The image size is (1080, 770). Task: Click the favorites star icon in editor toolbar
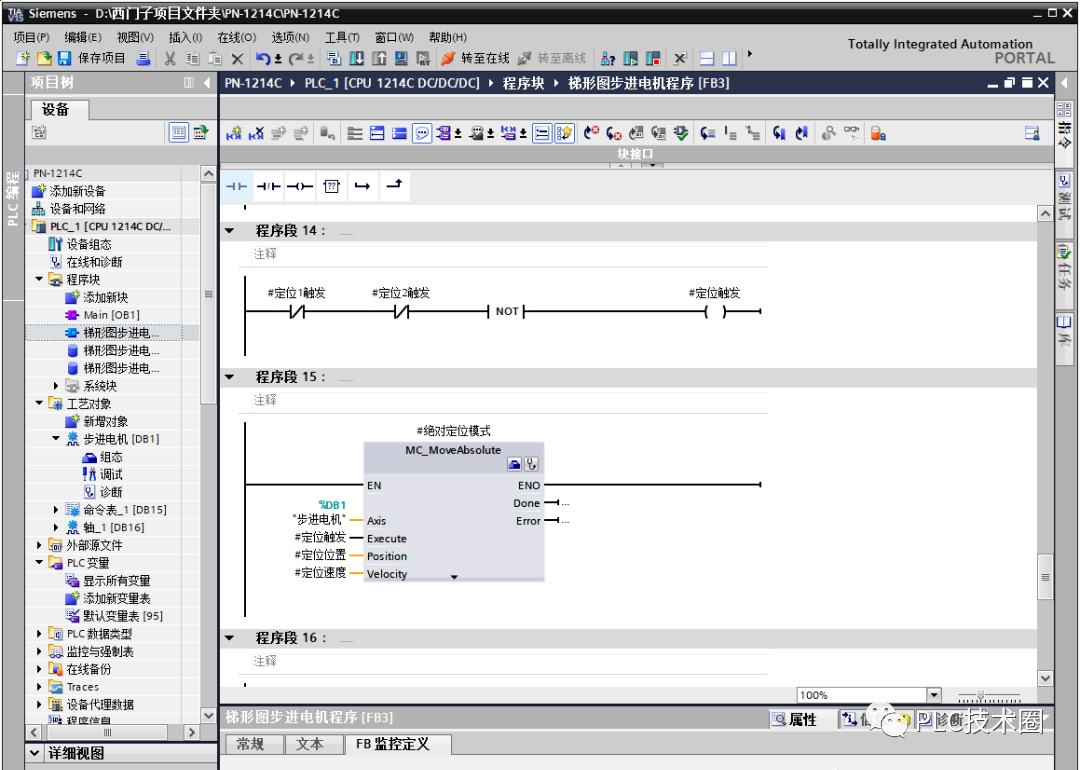click(564, 134)
